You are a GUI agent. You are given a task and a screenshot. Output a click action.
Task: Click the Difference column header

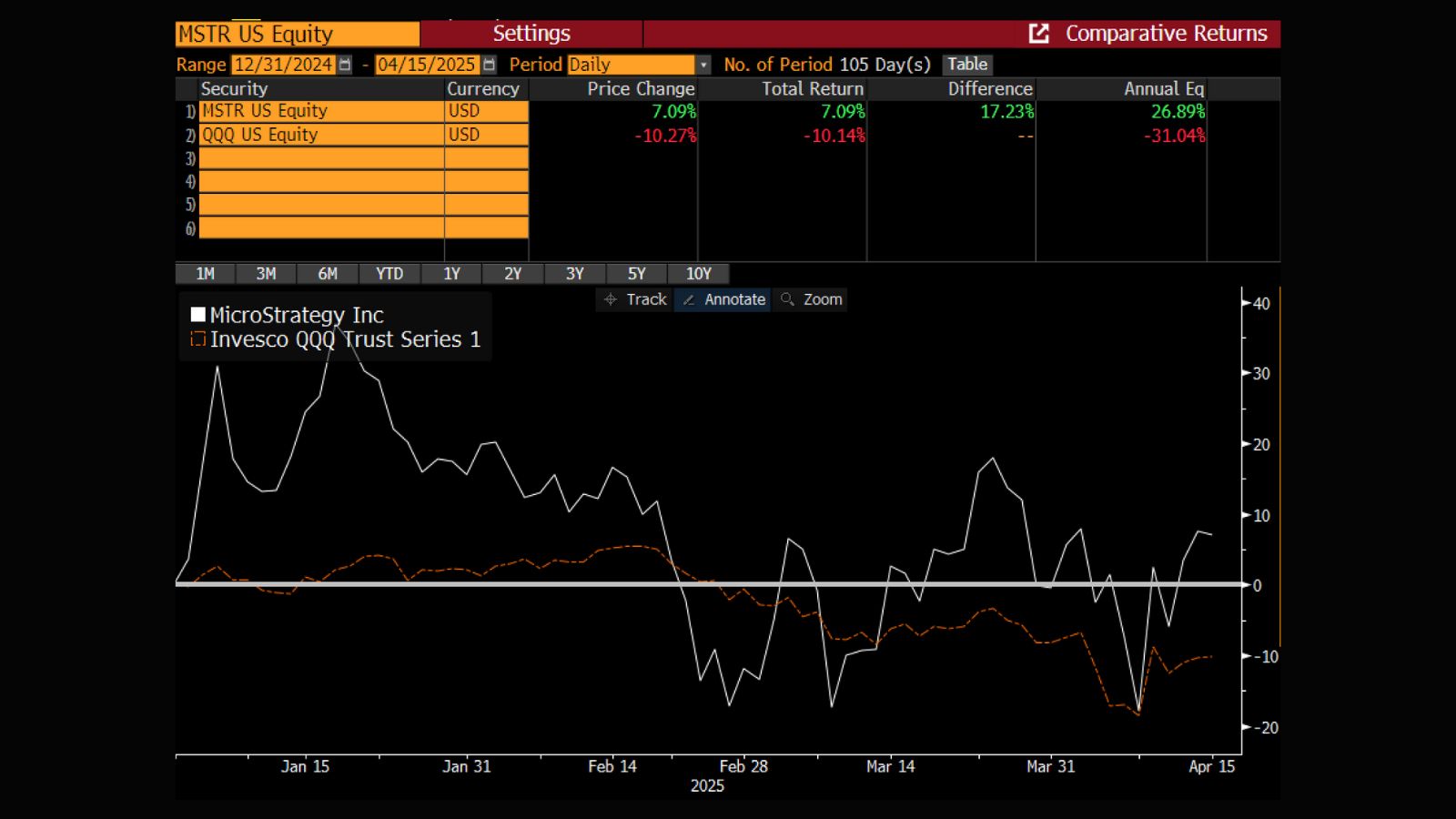(990, 89)
